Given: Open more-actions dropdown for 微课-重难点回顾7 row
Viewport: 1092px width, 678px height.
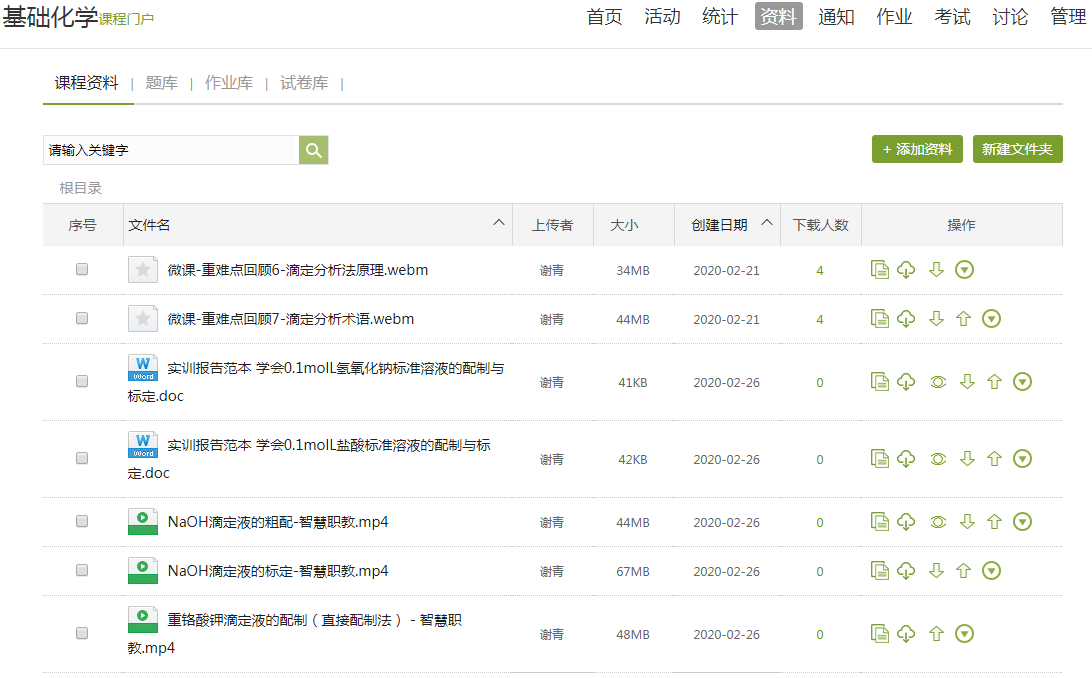Looking at the screenshot, I should pyautogui.click(x=991, y=319).
